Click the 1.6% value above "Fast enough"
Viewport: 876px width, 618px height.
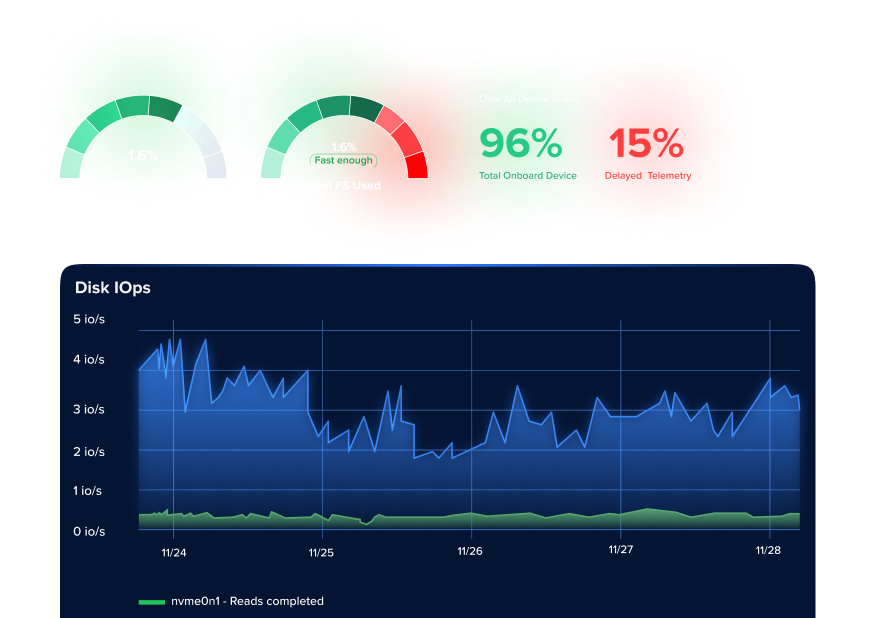pos(344,147)
